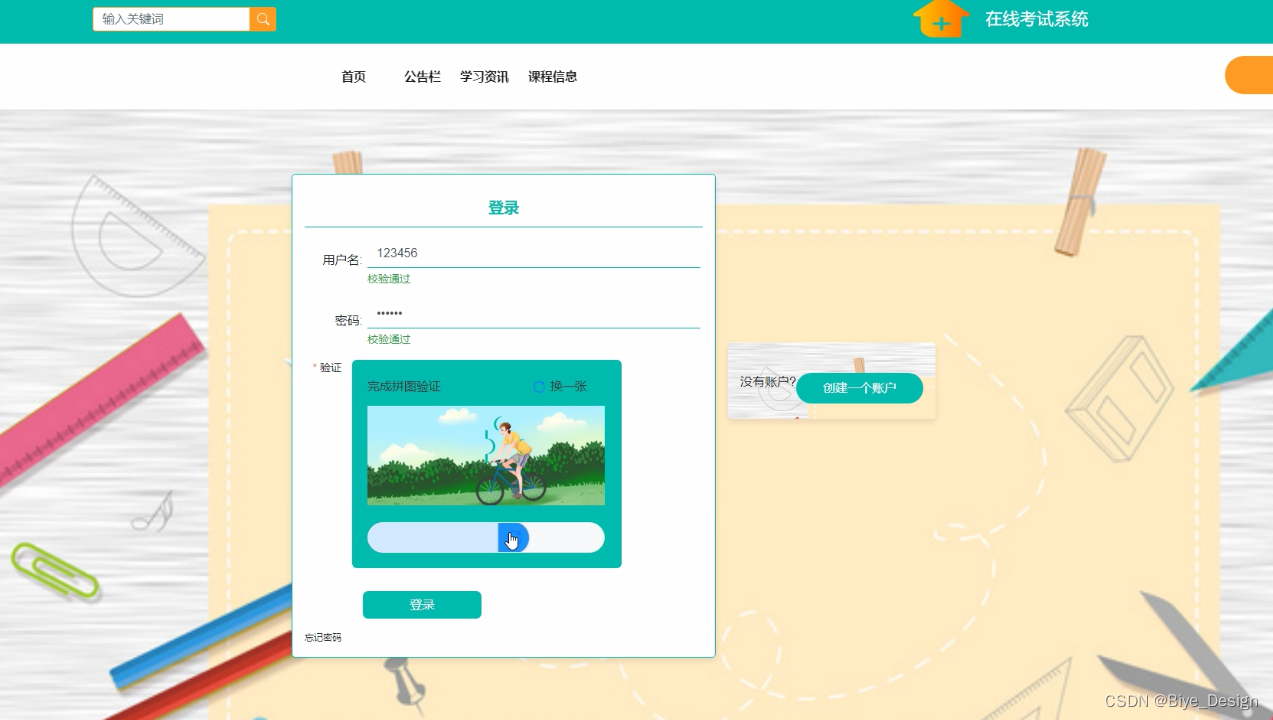Click the orange button at the navigation bar's right edge

coord(1249,76)
